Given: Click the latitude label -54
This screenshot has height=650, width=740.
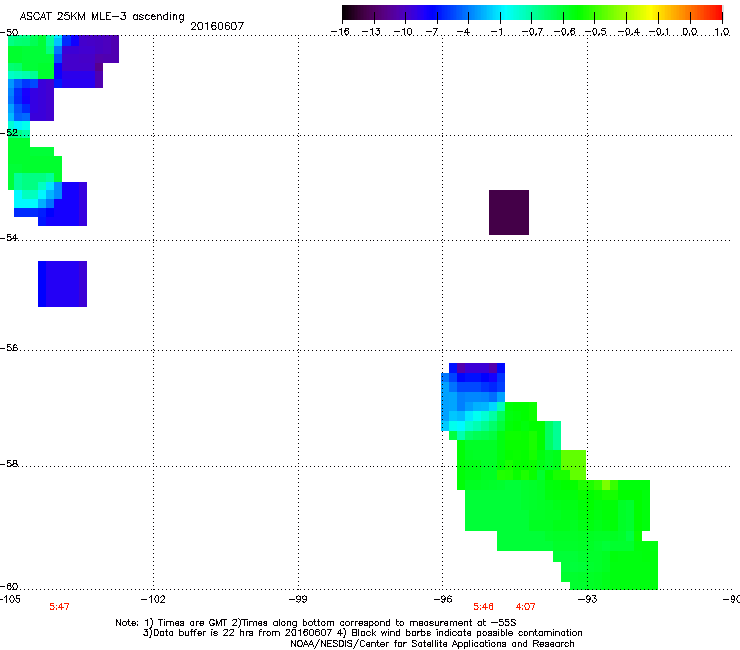Looking at the screenshot, I should point(10,237).
